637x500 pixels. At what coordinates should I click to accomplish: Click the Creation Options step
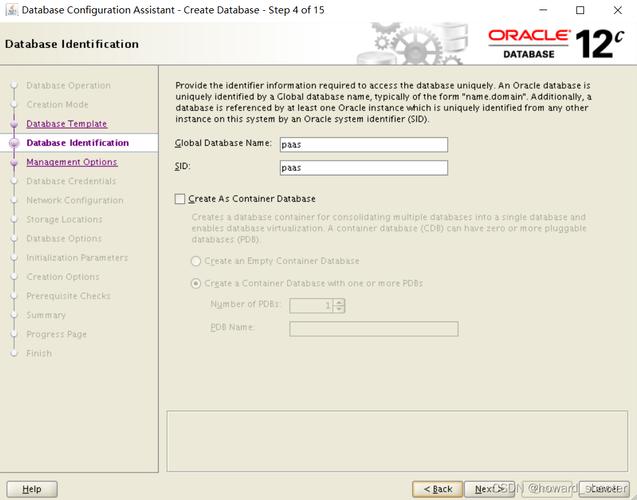click(63, 277)
